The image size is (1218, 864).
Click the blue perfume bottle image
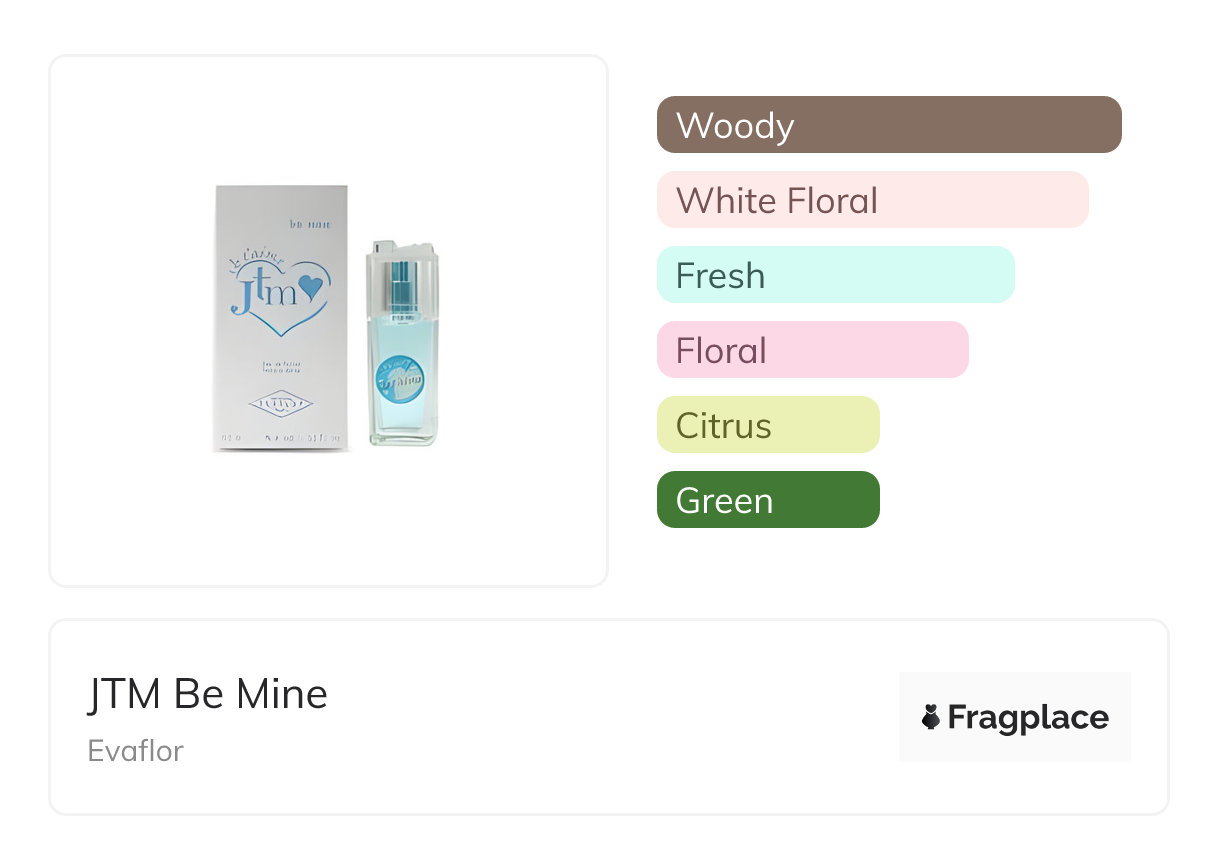(402, 345)
